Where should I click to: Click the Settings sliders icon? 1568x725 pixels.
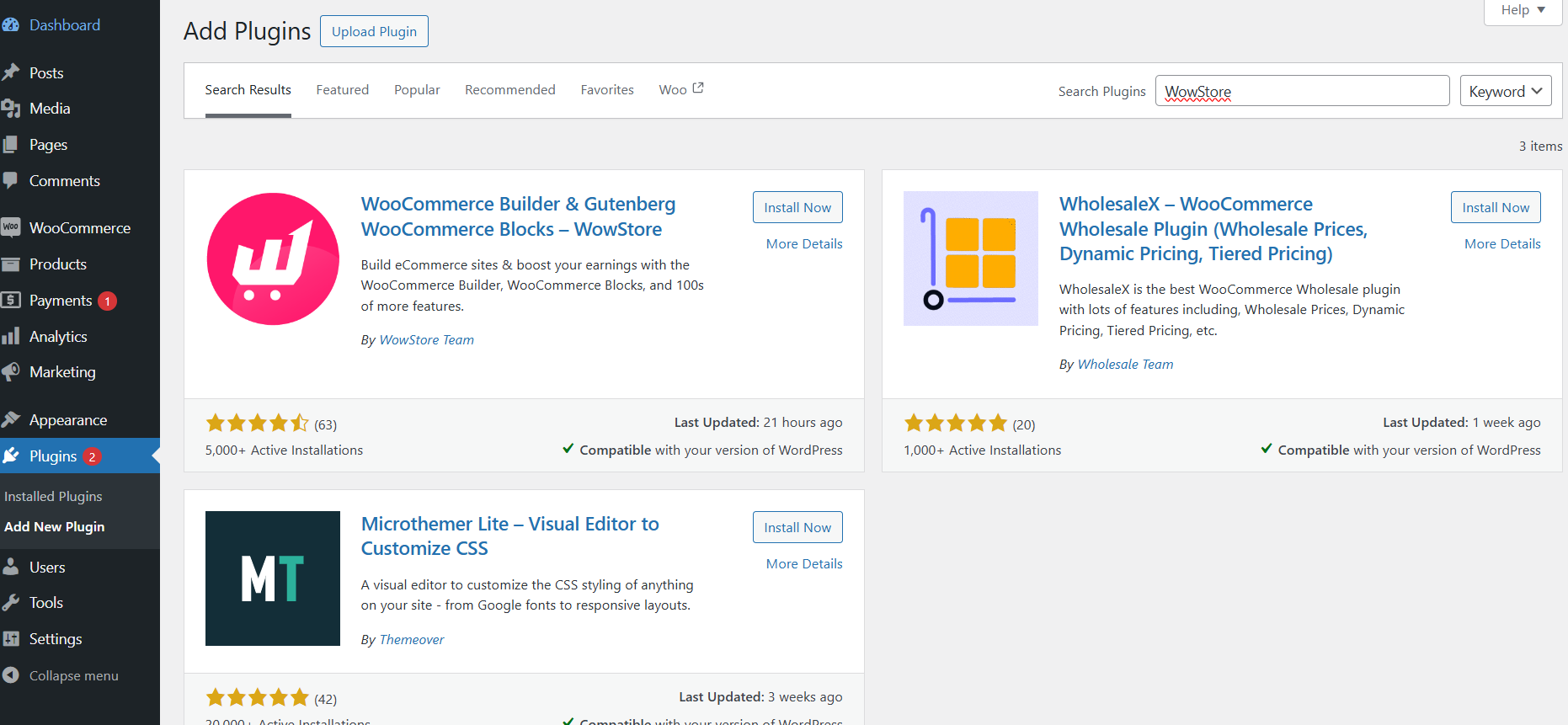click(10, 639)
